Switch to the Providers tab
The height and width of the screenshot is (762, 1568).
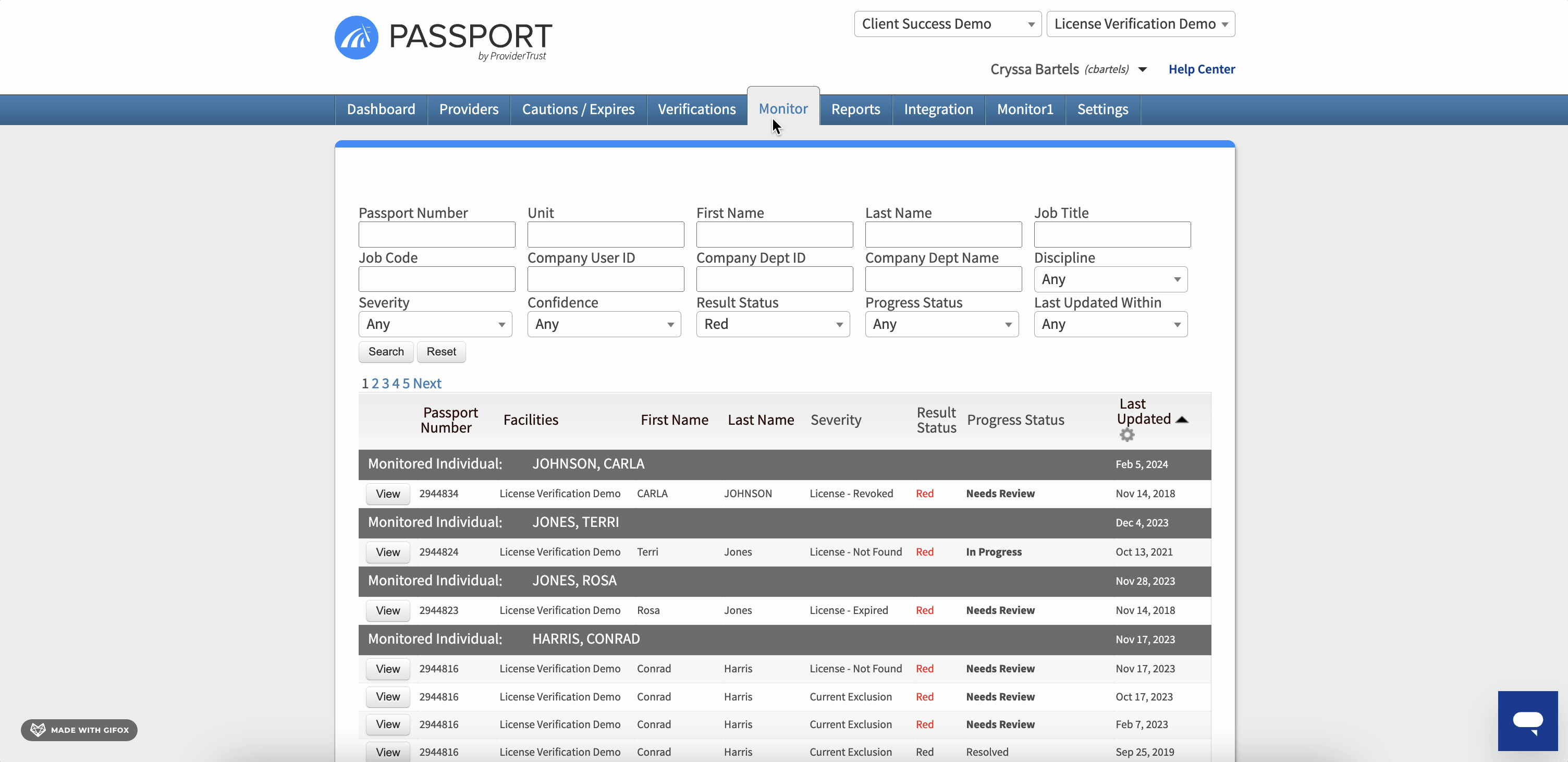[469, 109]
